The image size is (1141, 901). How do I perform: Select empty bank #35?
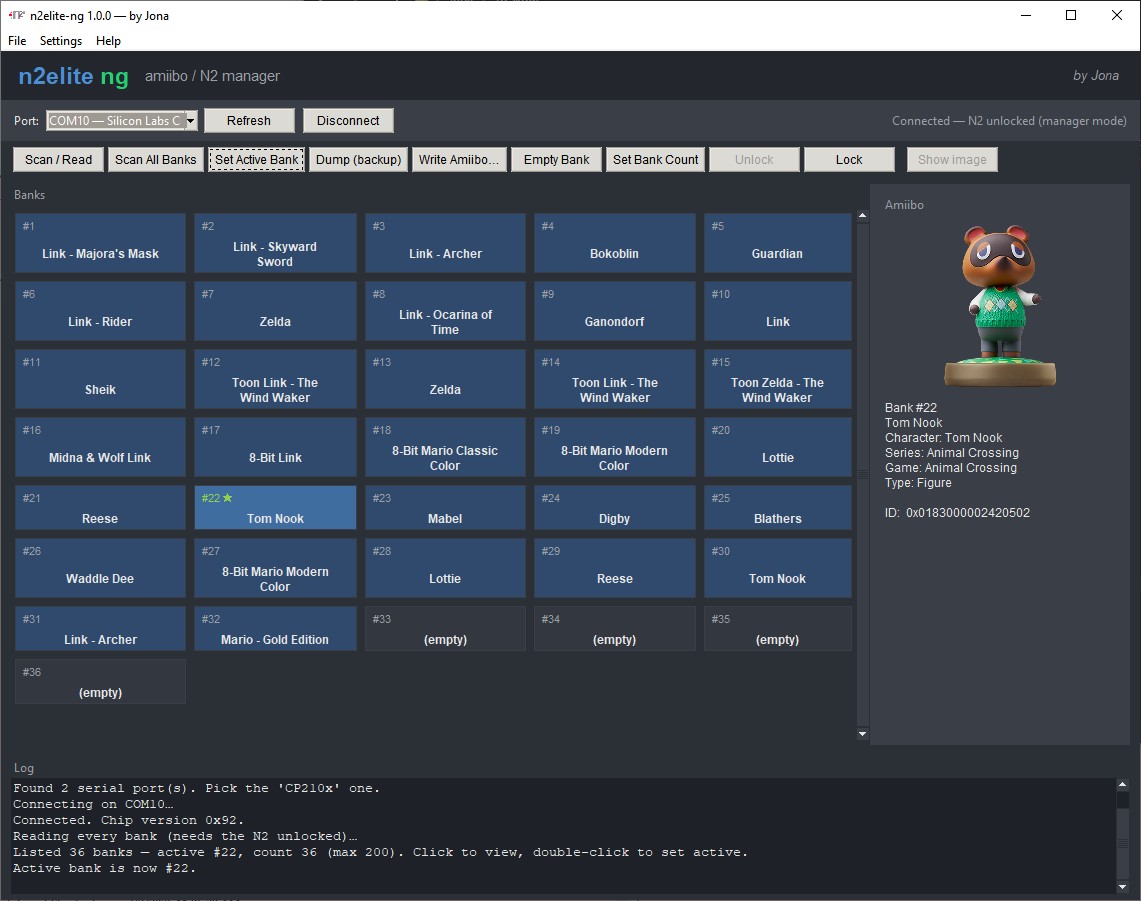[778, 629]
